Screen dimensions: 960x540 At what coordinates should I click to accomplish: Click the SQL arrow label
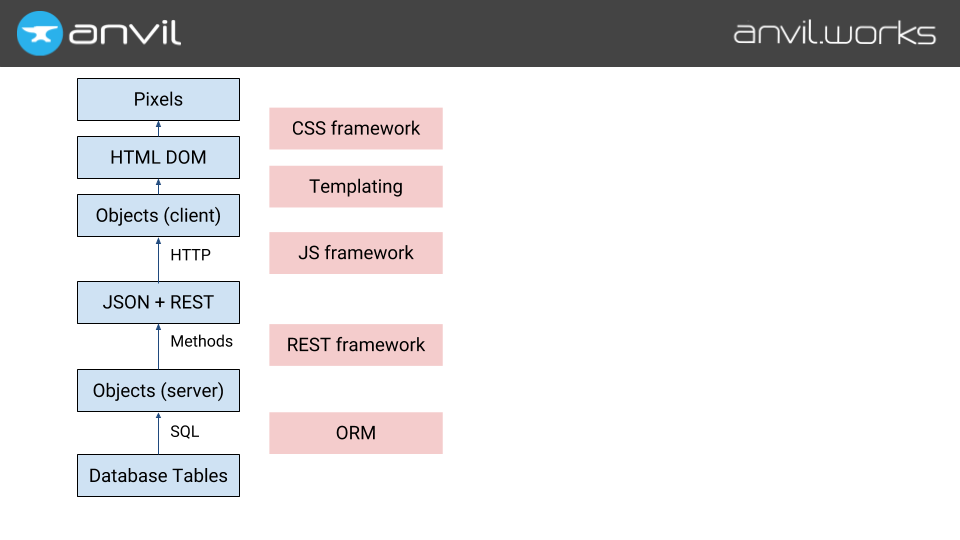pyautogui.click(x=184, y=431)
